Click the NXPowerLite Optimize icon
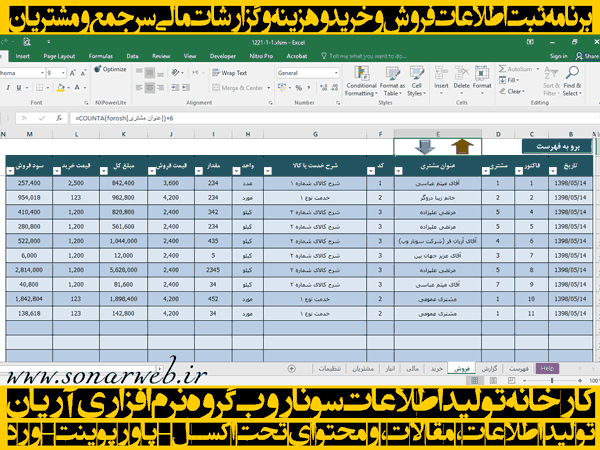600x450 pixels. pyautogui.click(x=98, y=69)
